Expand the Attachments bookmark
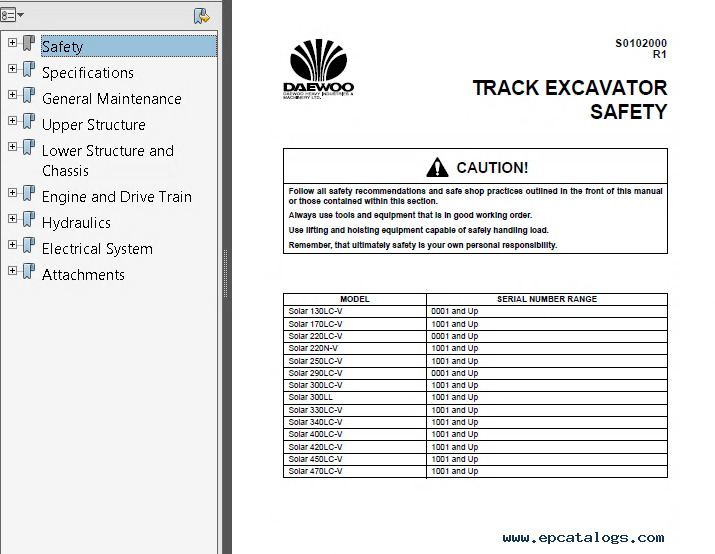715x554 pixels. click(x=12, y=270)
